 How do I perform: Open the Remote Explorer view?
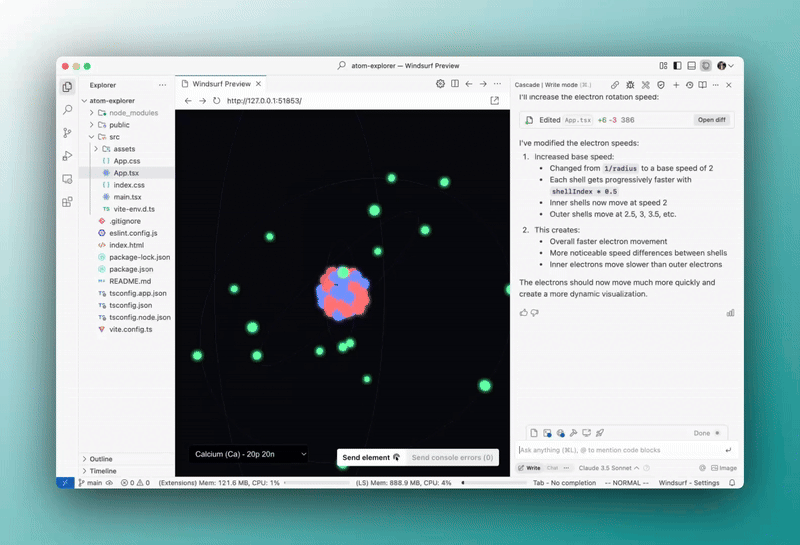click(67, 179)
